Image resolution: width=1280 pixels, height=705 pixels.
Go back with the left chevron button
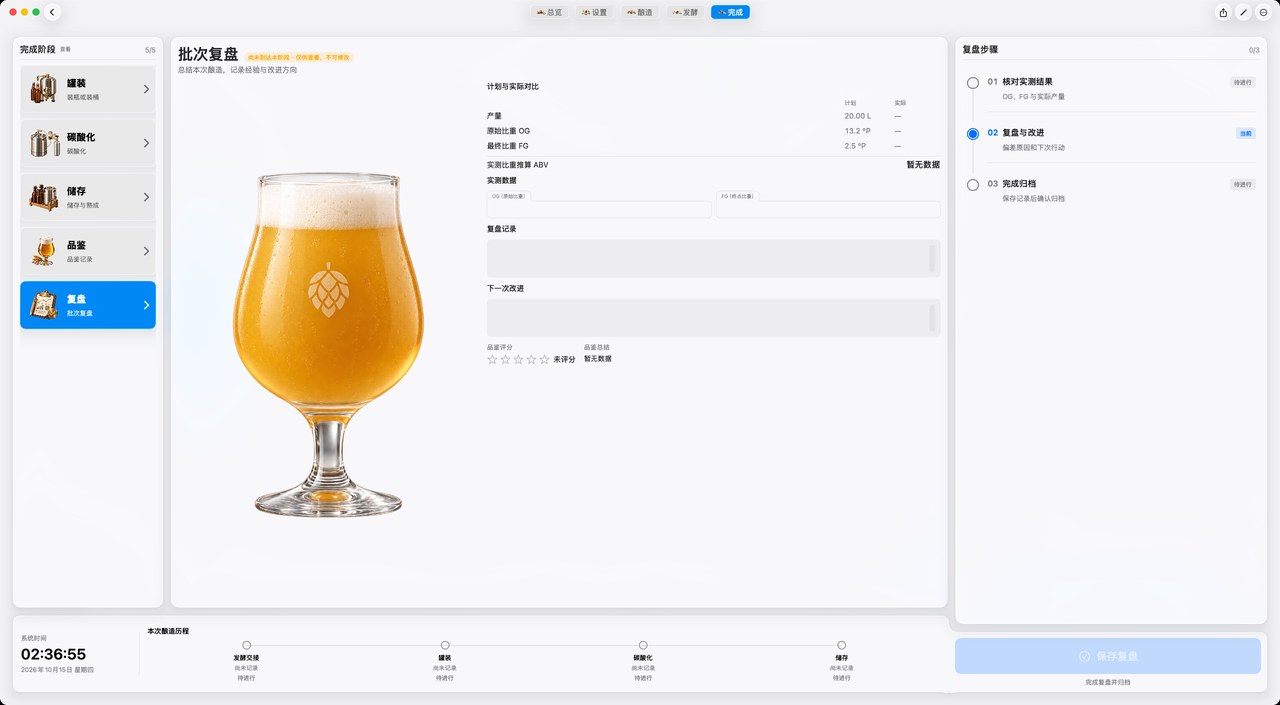53,12
